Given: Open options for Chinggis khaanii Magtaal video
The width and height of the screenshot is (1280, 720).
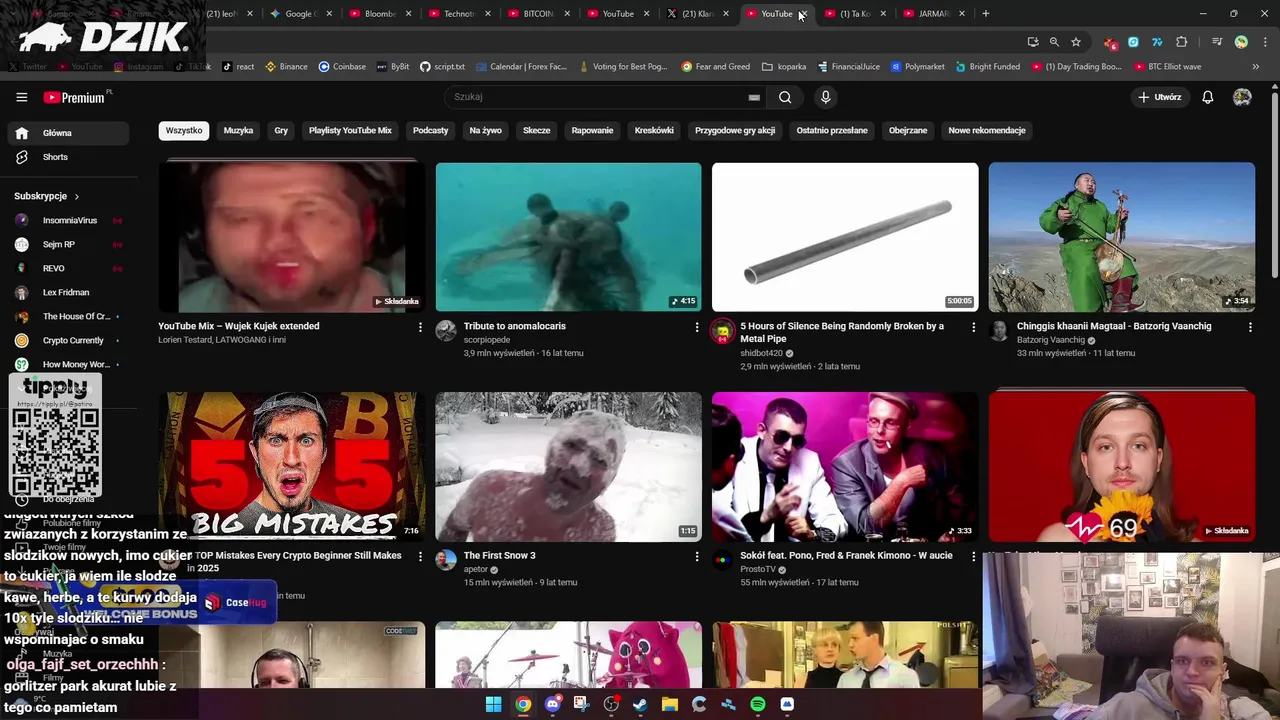Looking at the screenshot, I should 1250,327.
